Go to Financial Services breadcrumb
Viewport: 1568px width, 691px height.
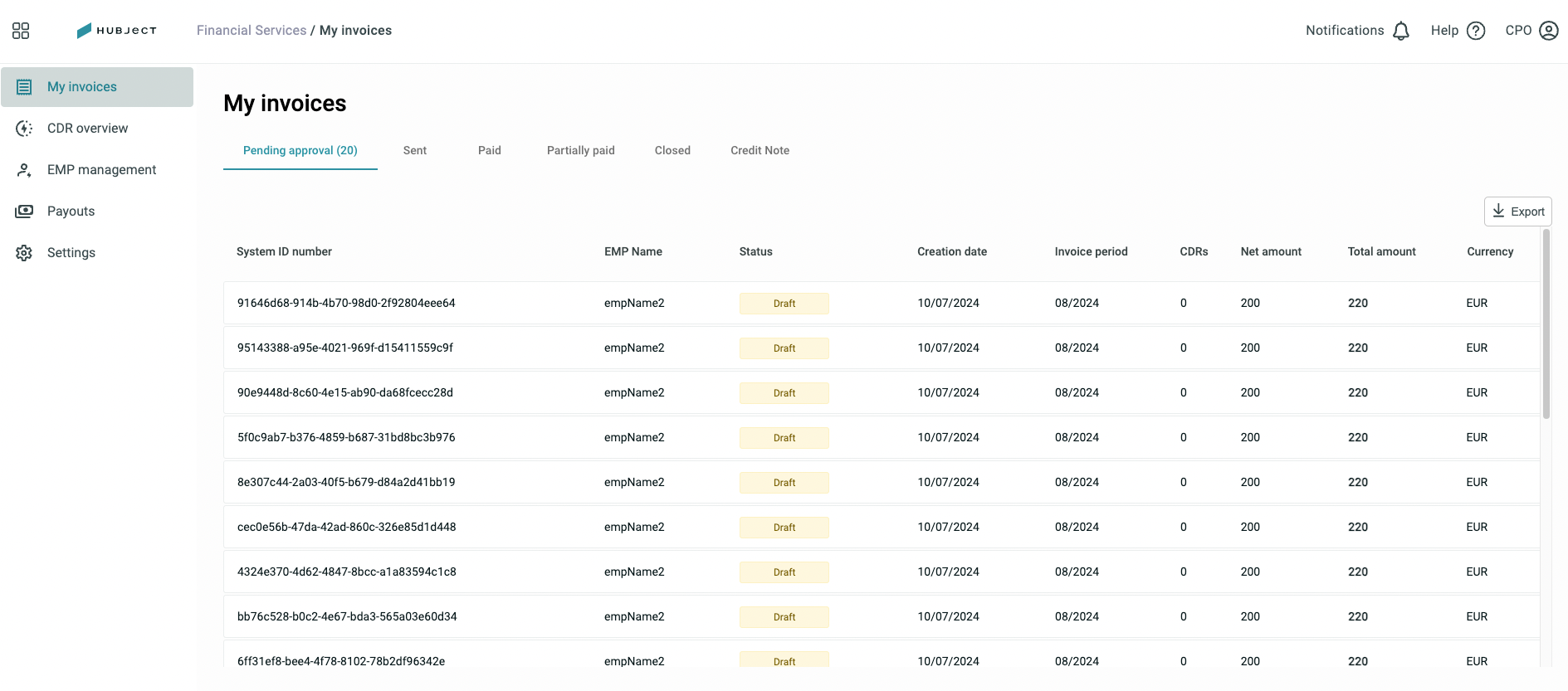(252, 31)
